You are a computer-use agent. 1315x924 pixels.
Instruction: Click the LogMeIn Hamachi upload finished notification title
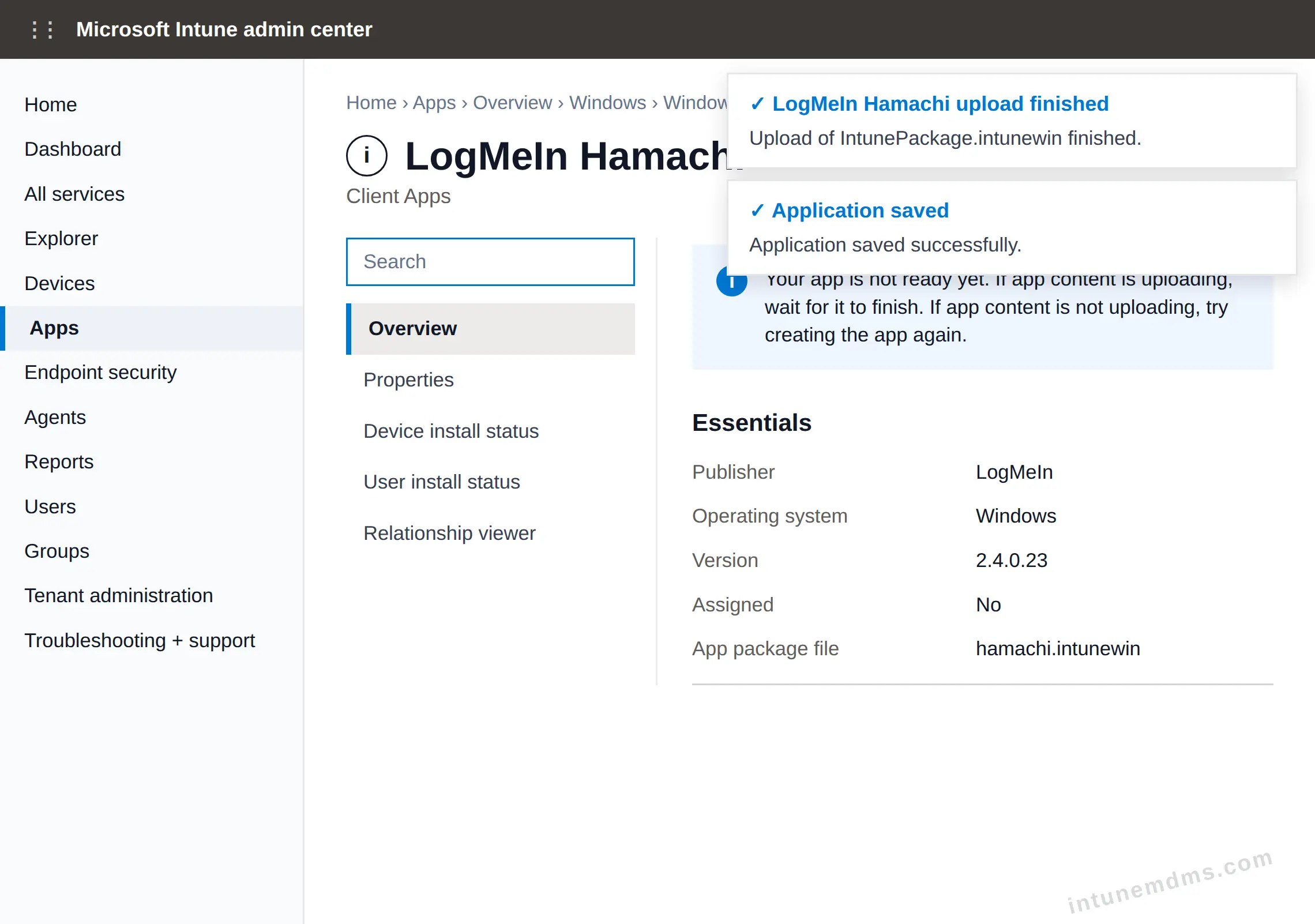point(940,104)
